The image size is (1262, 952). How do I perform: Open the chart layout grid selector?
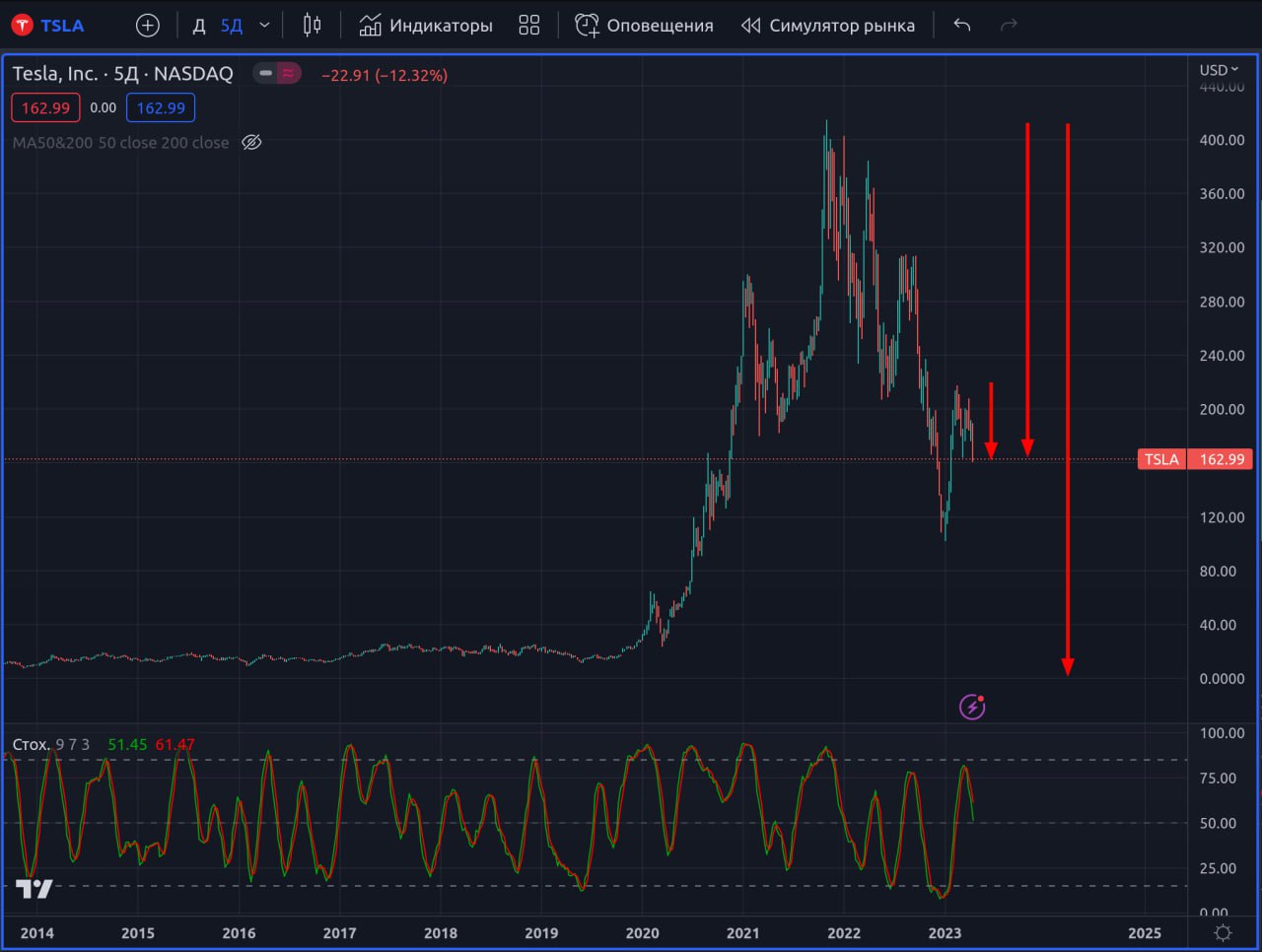pyautogui.click(x=529, y=25)
